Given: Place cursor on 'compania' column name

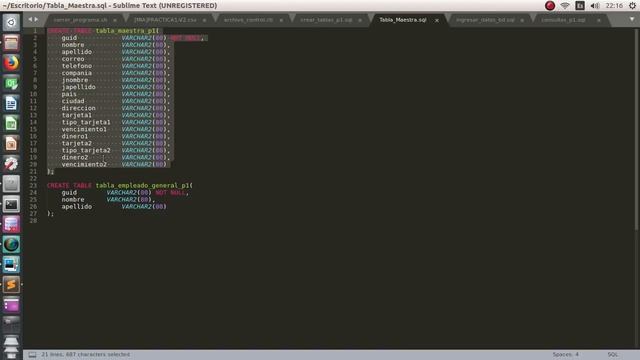Looking at the screenshot, I should click(x=77, y=73).
